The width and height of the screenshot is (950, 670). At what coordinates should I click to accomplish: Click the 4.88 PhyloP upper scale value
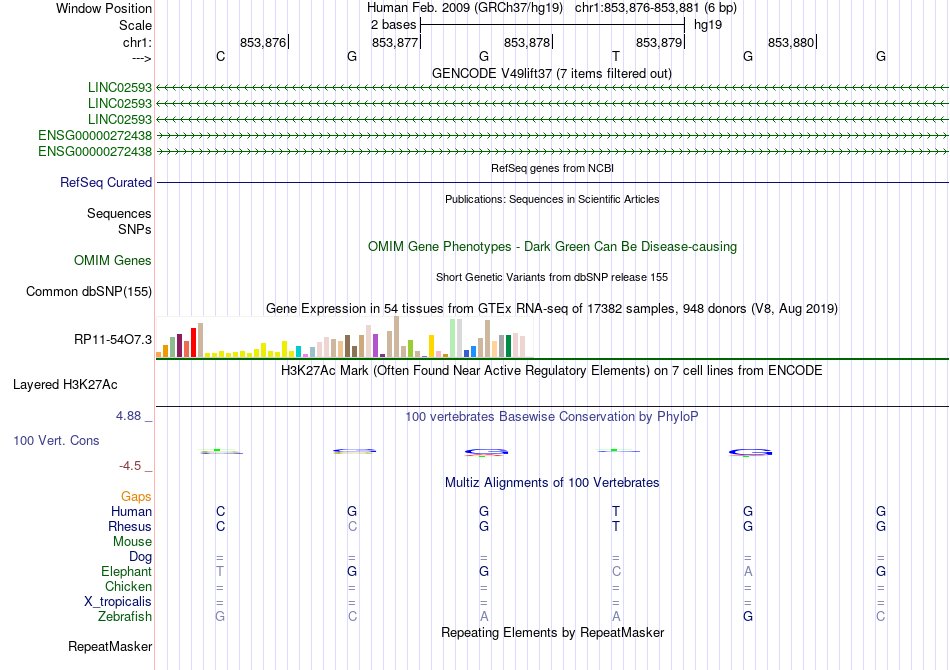[128, 416]
